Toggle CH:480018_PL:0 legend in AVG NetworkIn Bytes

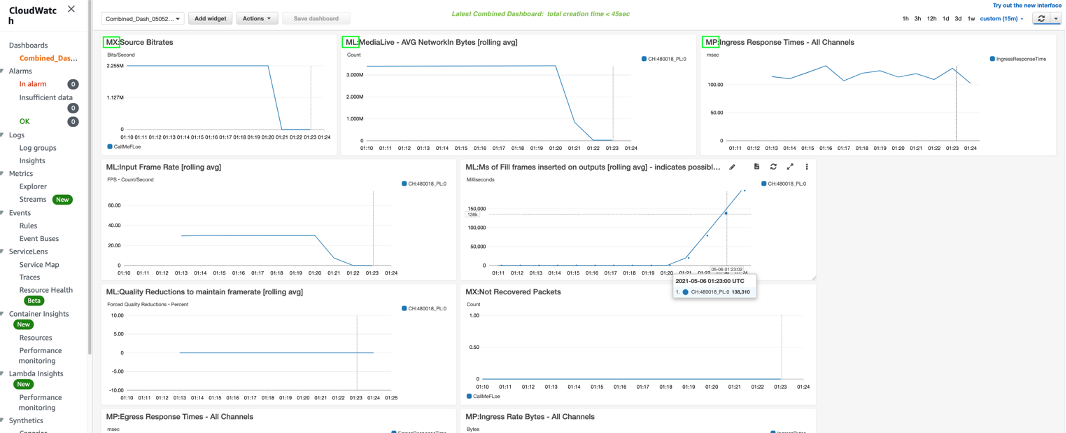[x=664, y=59]
